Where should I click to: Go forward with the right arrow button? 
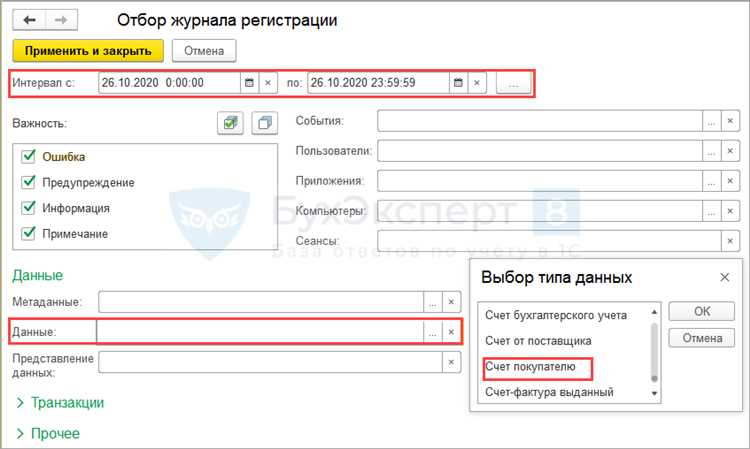click(x=61, y=20)
